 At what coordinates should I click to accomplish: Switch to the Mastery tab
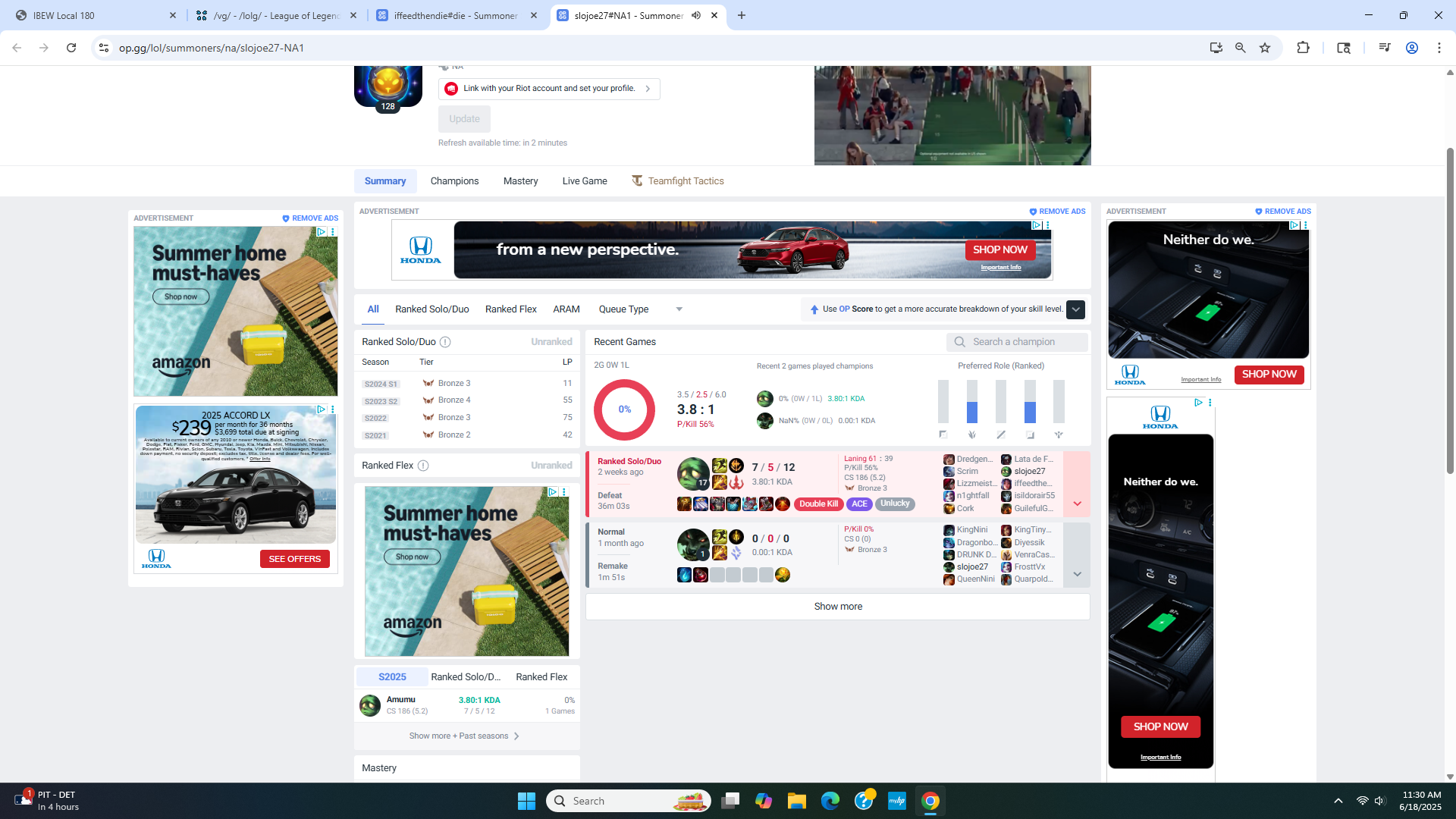(x=520, y=181)
